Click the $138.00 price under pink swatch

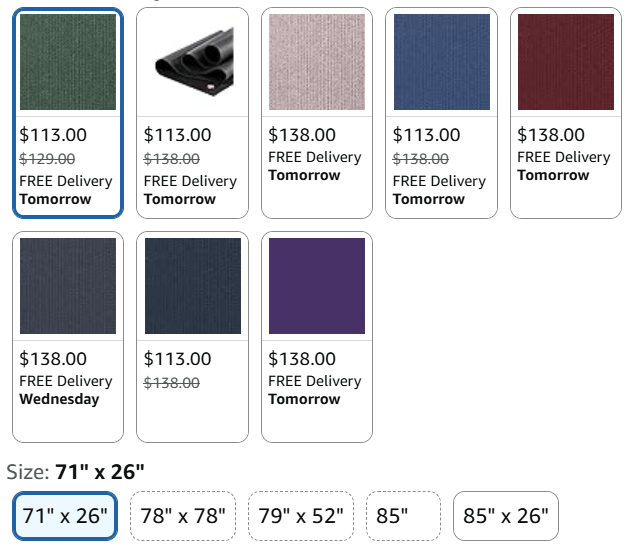[302, 135]
